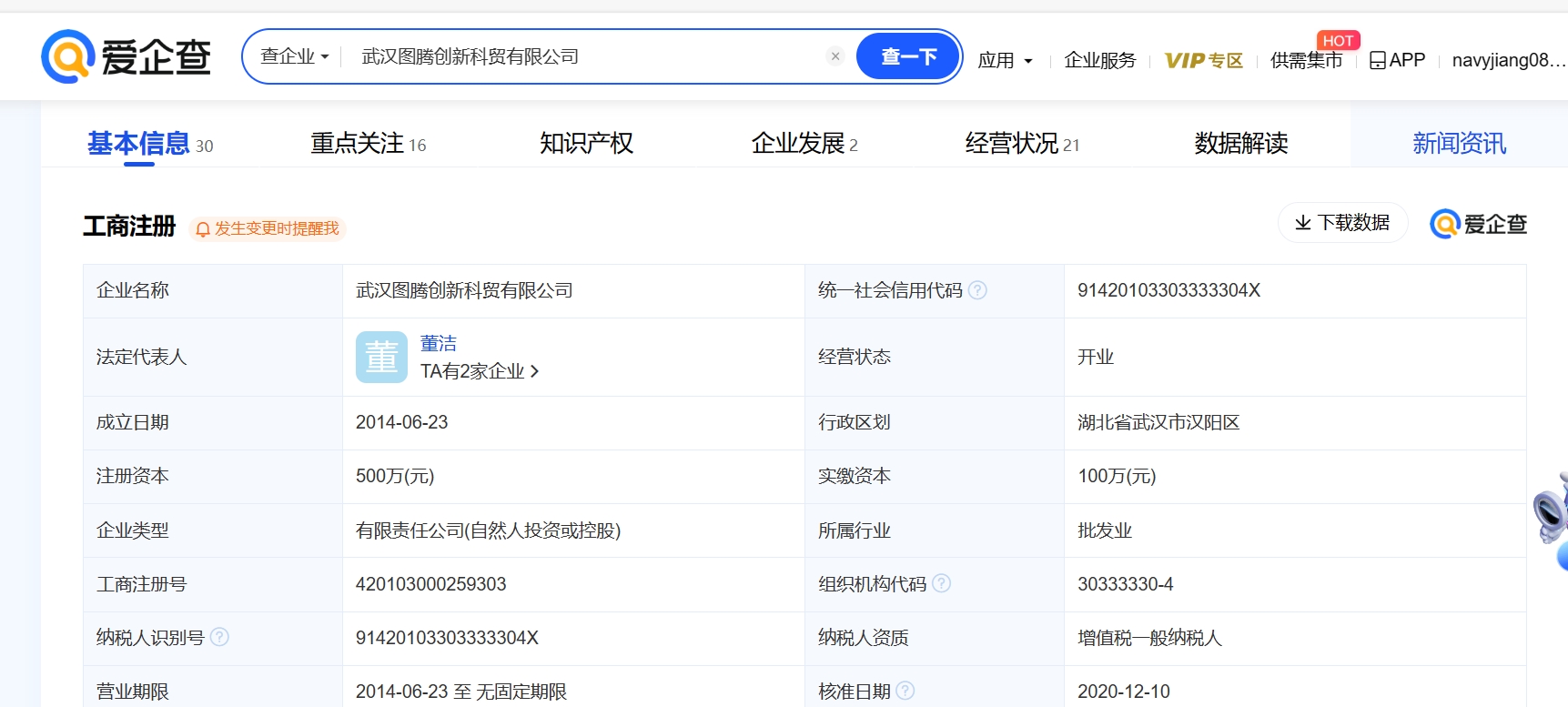Open the navyjiang08 account menu
This screenshot has height=707, width=1568.
tap(1509, 60)
